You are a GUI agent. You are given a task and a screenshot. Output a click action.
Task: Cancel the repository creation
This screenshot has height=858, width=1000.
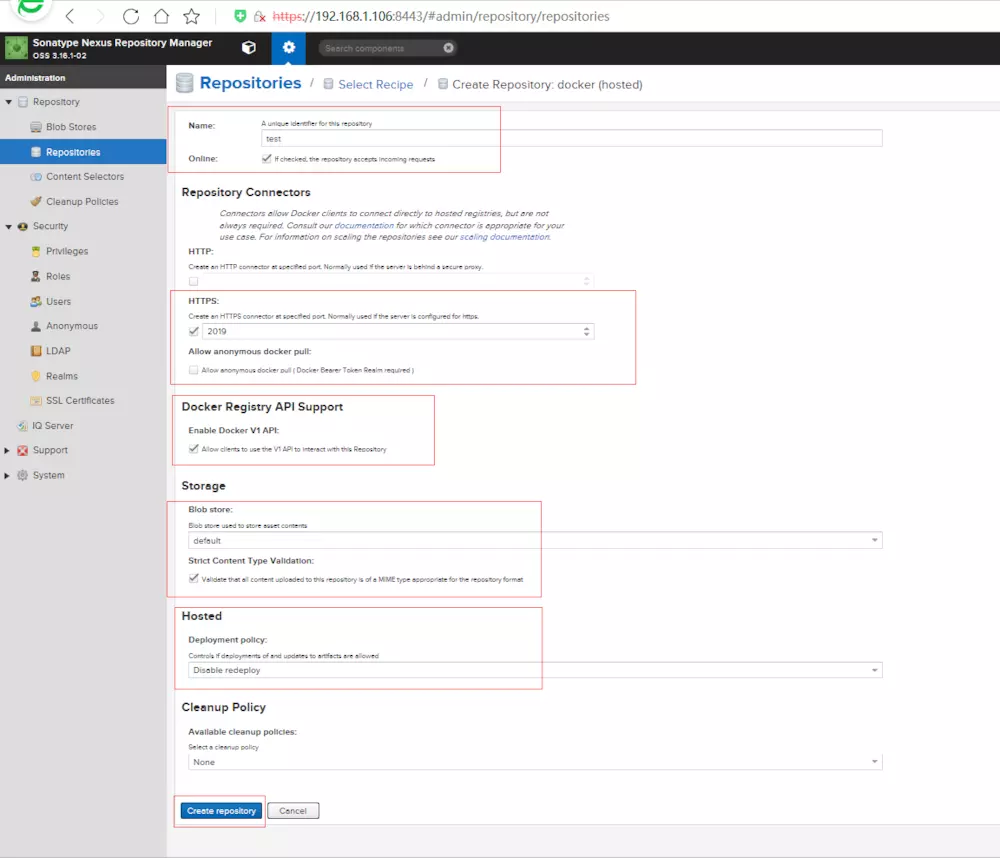(293, 811)
